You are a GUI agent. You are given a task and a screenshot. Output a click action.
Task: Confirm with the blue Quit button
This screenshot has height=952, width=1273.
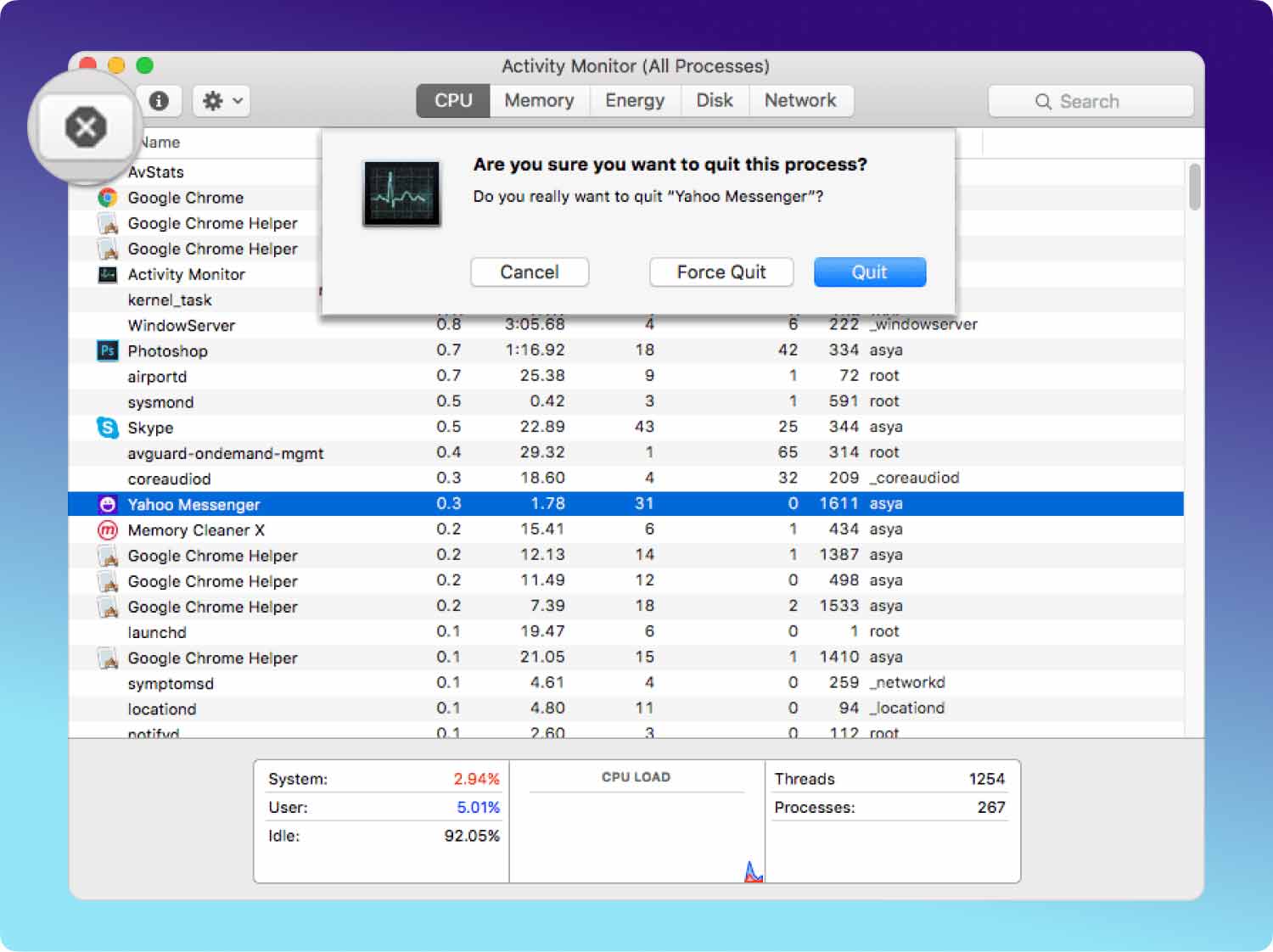[870, 272]
